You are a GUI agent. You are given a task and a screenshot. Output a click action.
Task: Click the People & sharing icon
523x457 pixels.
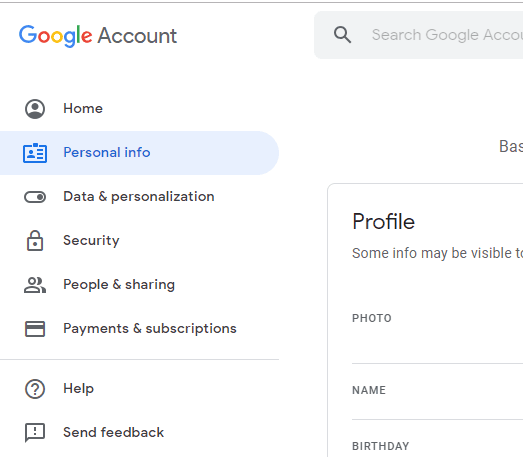point(35,285)
